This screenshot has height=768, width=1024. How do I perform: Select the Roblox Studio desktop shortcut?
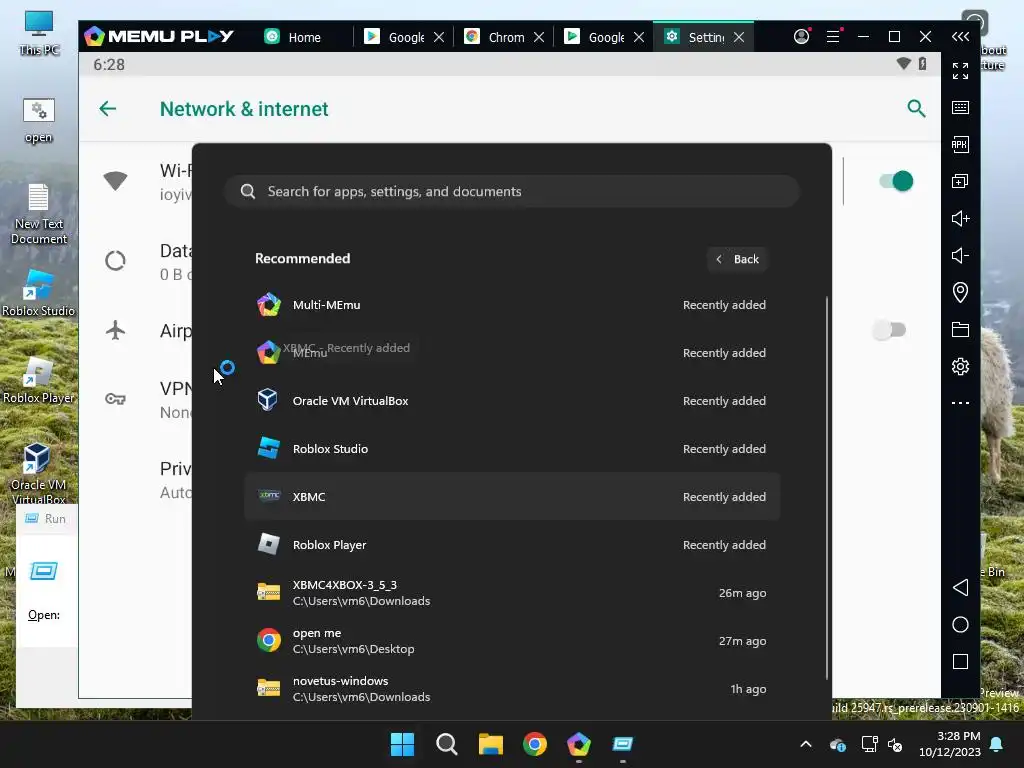pyautogui.click(x=39, y=293)
